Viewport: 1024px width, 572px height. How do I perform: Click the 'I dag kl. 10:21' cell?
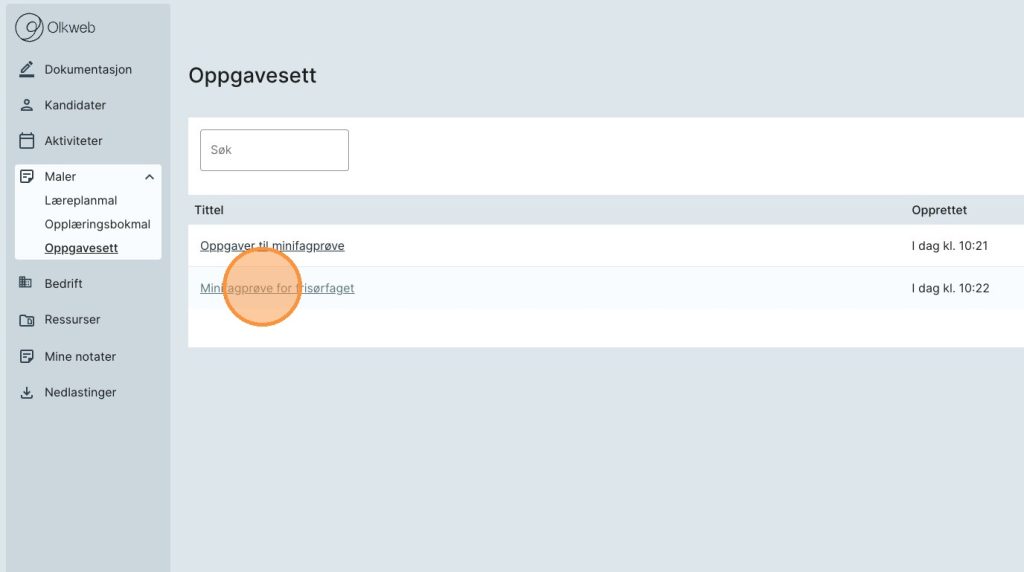tap(950, 246)
